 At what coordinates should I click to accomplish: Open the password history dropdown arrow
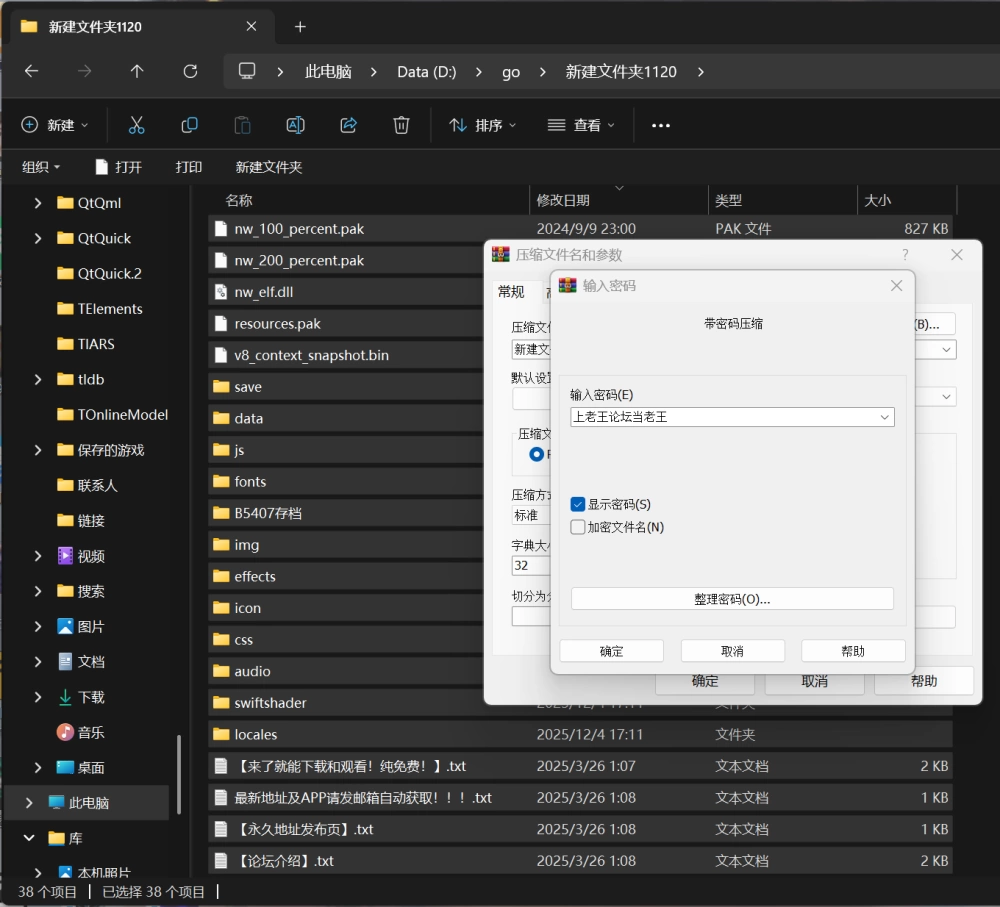click(x=885, y=417)
